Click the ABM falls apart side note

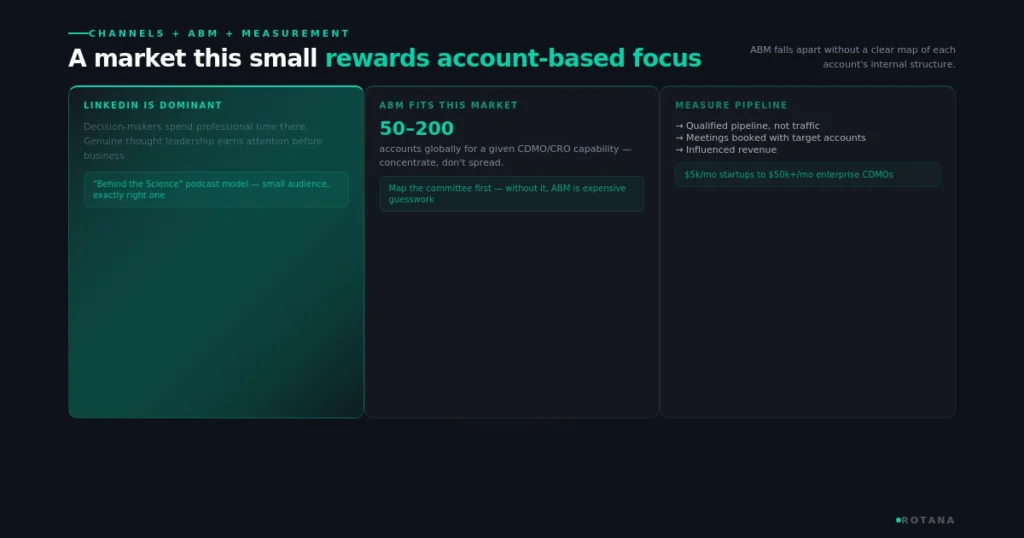(852, 57)
